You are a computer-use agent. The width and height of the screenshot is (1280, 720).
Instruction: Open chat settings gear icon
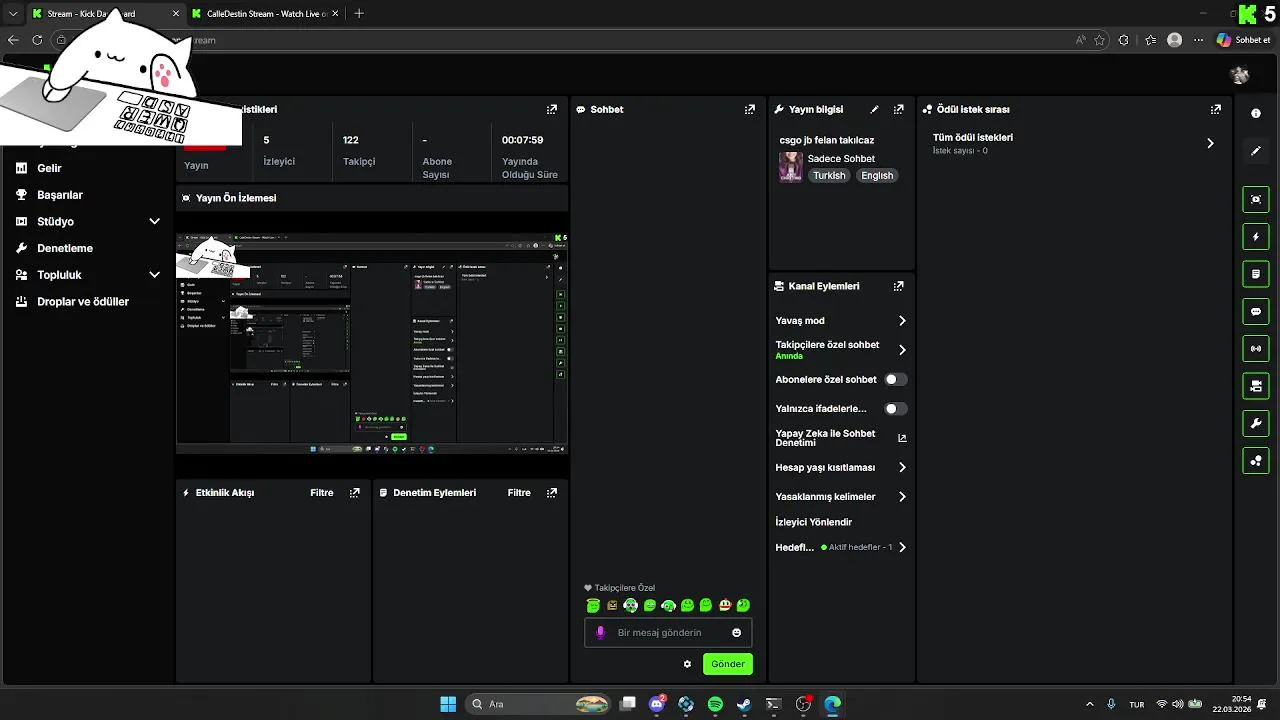click(x=687, y=664)
